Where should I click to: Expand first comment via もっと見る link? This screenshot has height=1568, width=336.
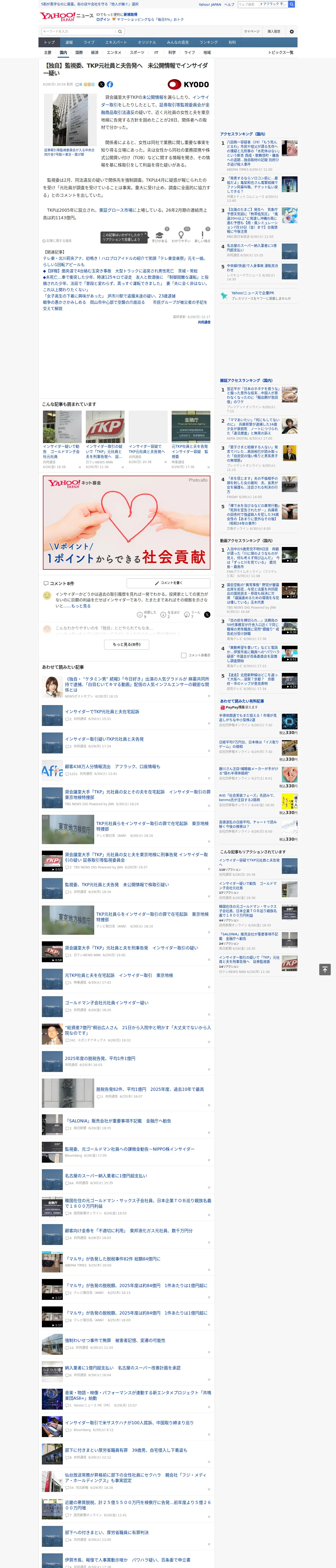[81, 606]
